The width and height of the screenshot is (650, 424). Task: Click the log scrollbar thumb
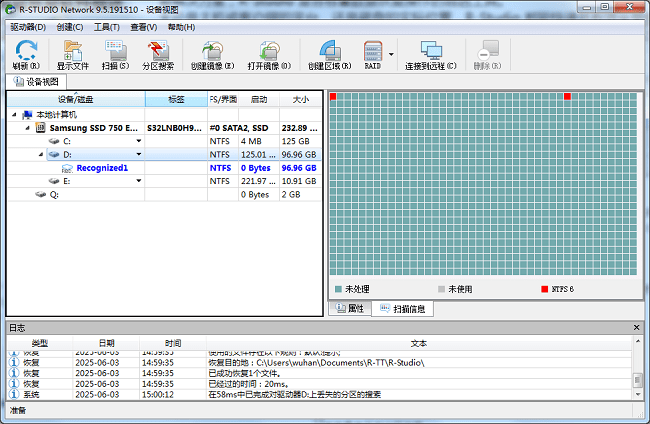tap(638, 379)
